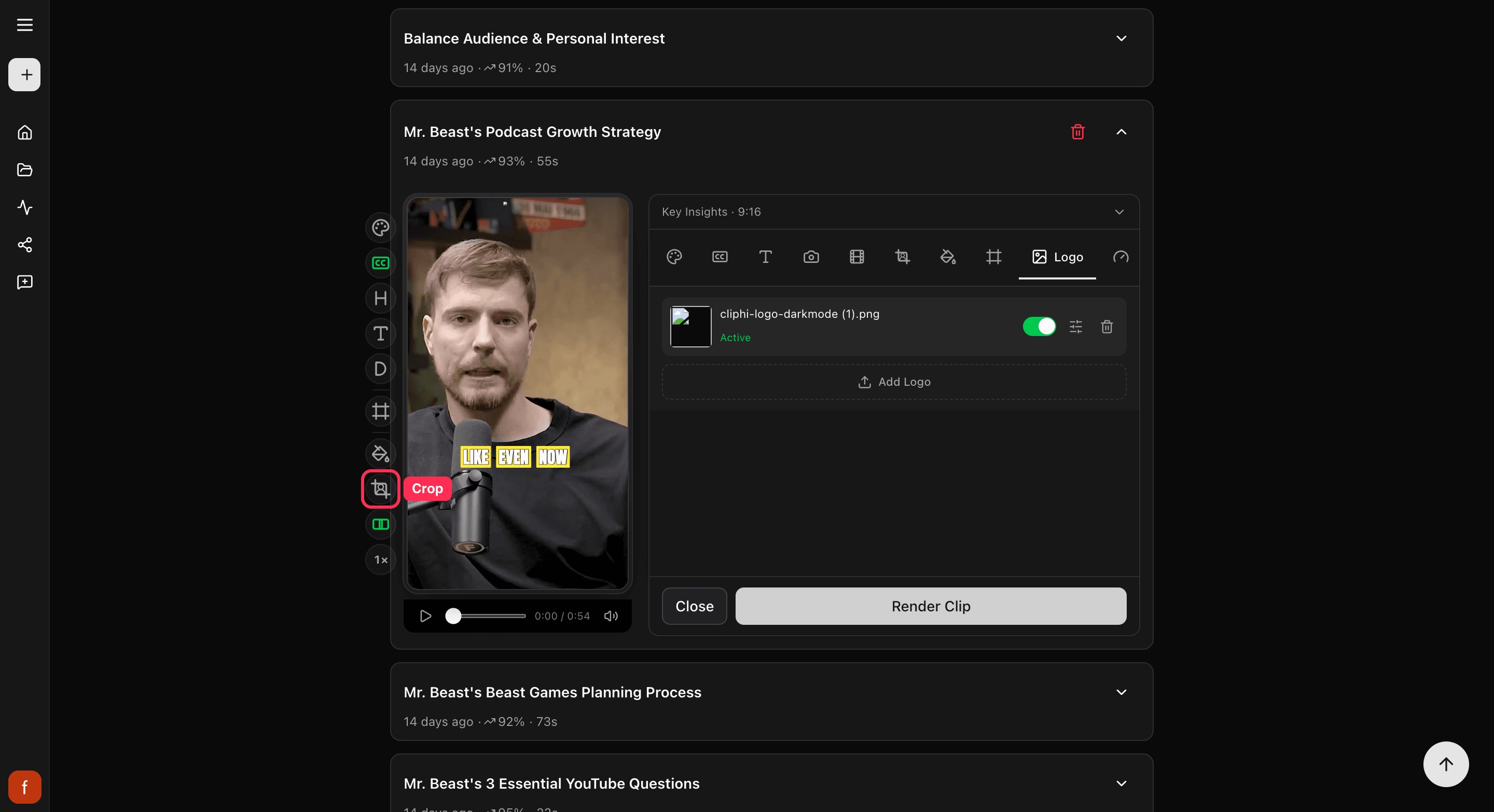1494x812 pixels.
Task: Open the film strip tab in editor panel
Action: (x=856, y=257)
